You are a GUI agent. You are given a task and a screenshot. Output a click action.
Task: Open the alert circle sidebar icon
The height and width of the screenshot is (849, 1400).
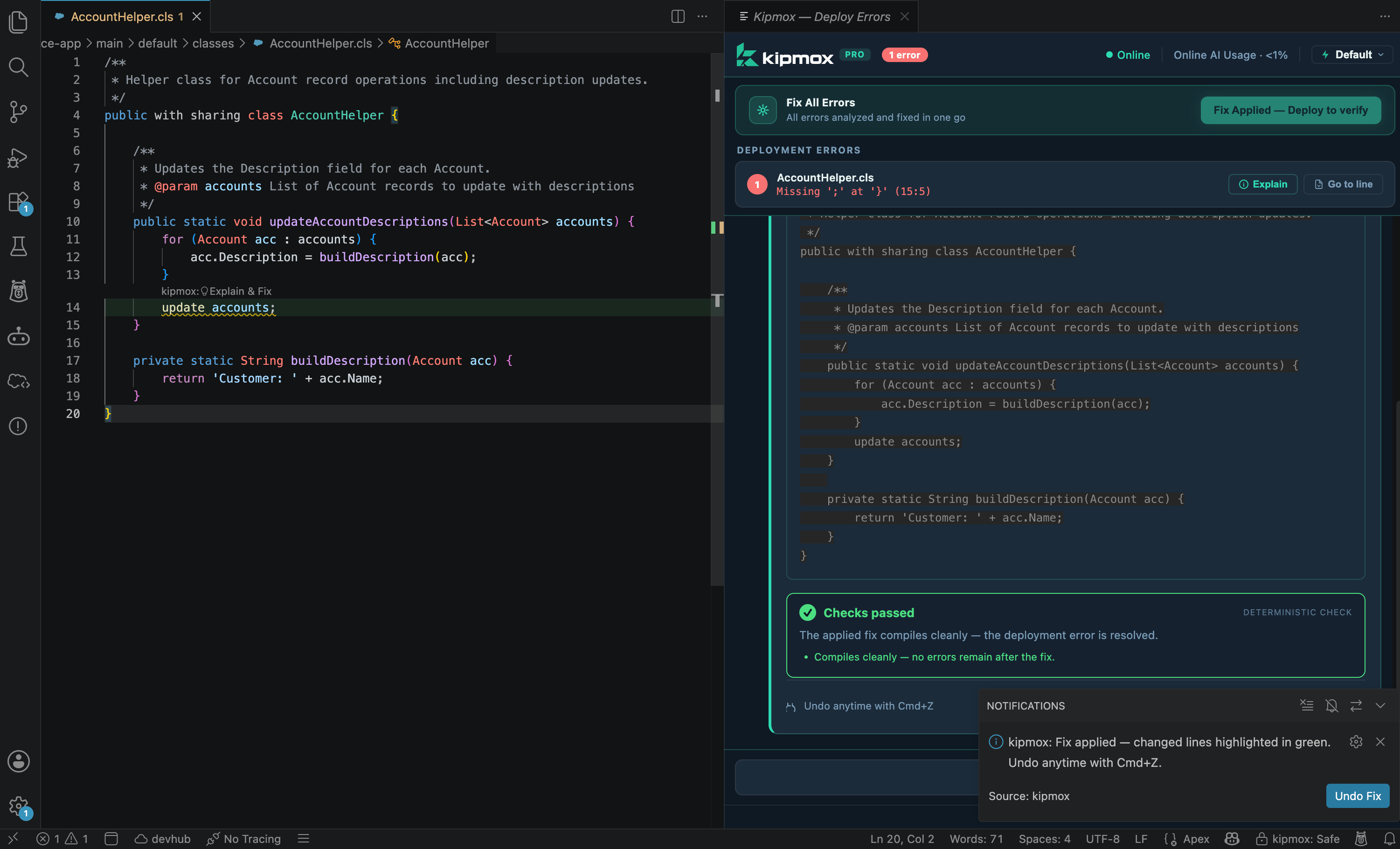pos(19,426)
